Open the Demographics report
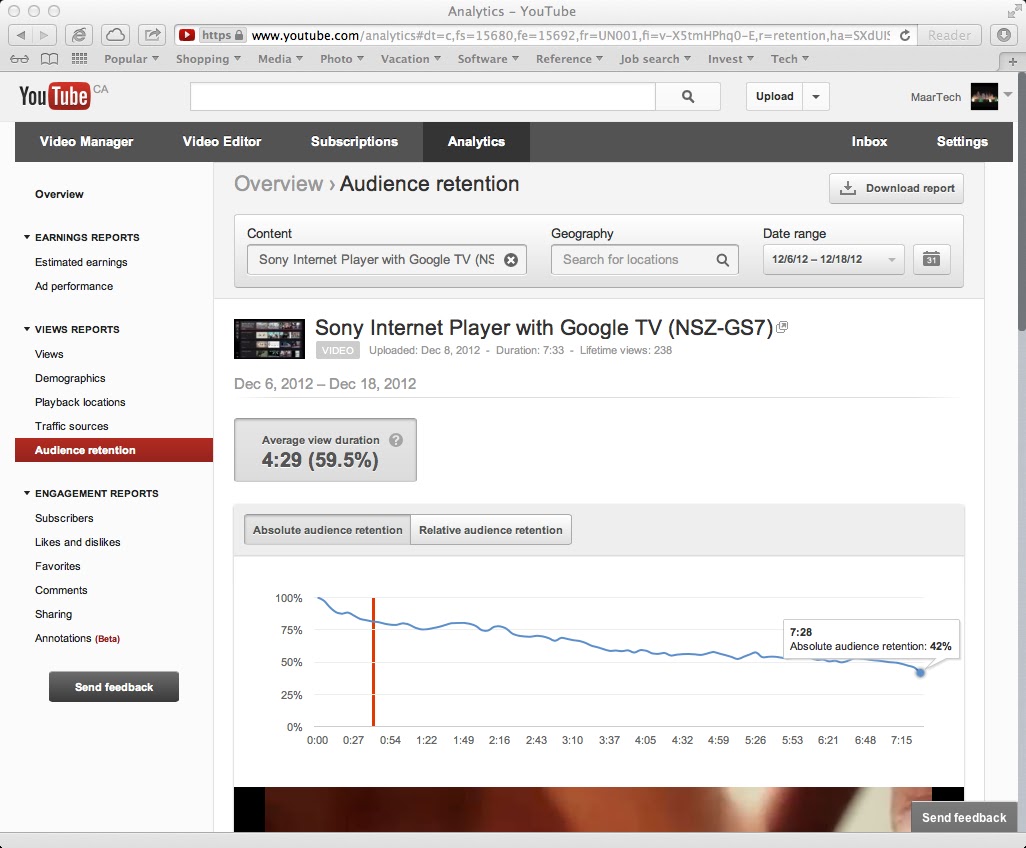1026x848 pixels. click(70, 378)
